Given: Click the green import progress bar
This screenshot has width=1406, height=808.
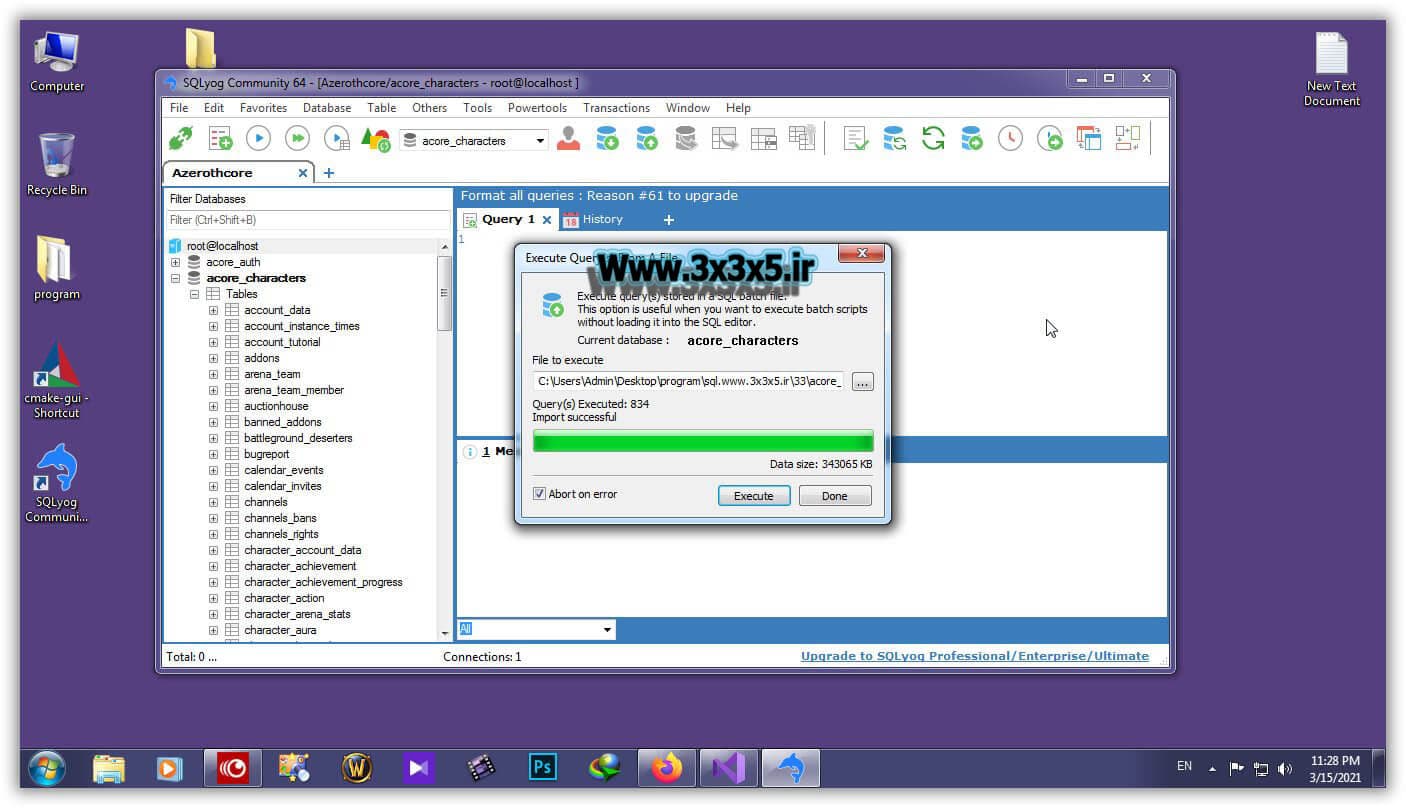Looking at the screenshot, I should pos(703,441).
